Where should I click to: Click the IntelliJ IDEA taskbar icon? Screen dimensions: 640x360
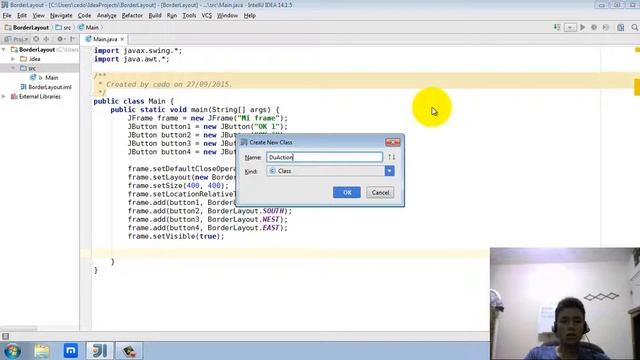100,351
